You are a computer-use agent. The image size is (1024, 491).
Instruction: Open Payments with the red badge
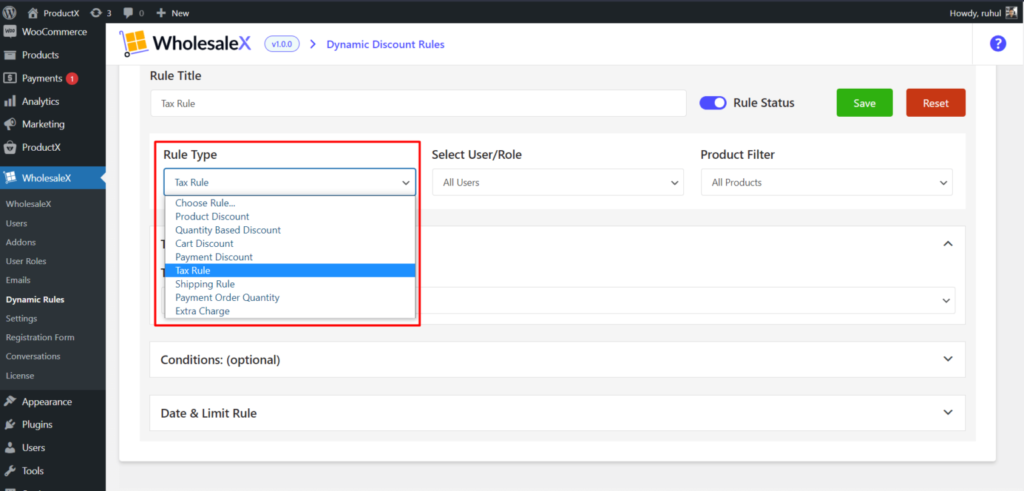click(x=52, y=78)
